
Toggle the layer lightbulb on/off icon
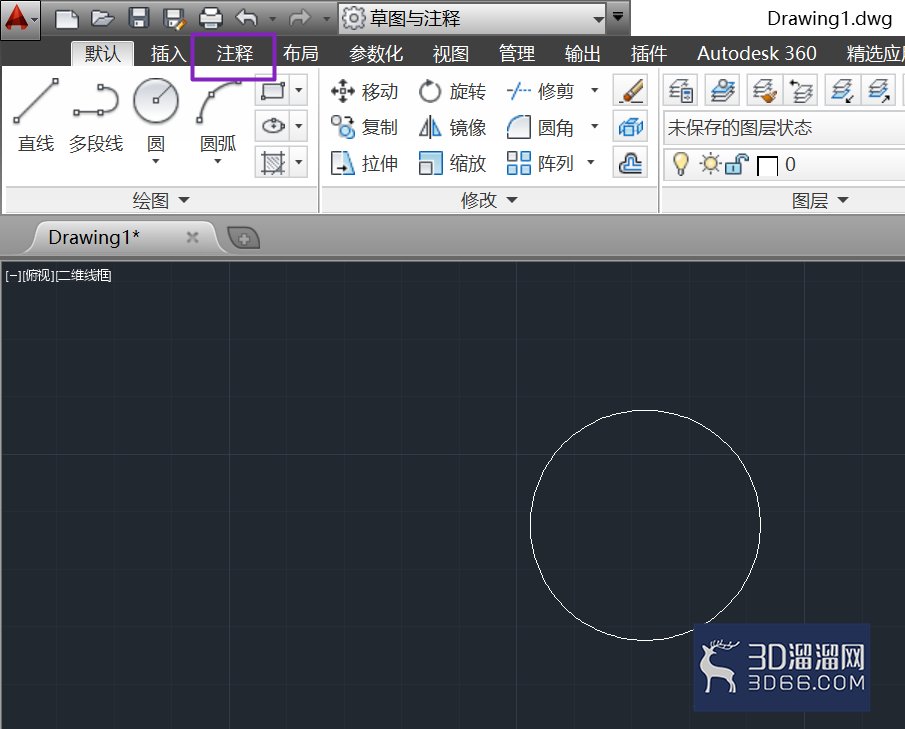point(680,164)
